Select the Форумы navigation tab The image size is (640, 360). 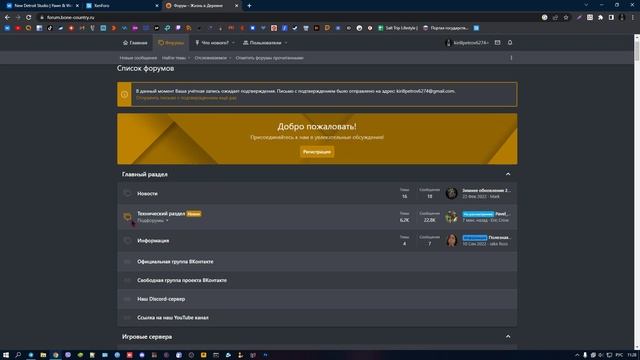pyautogui.click(x=171, y=43)
